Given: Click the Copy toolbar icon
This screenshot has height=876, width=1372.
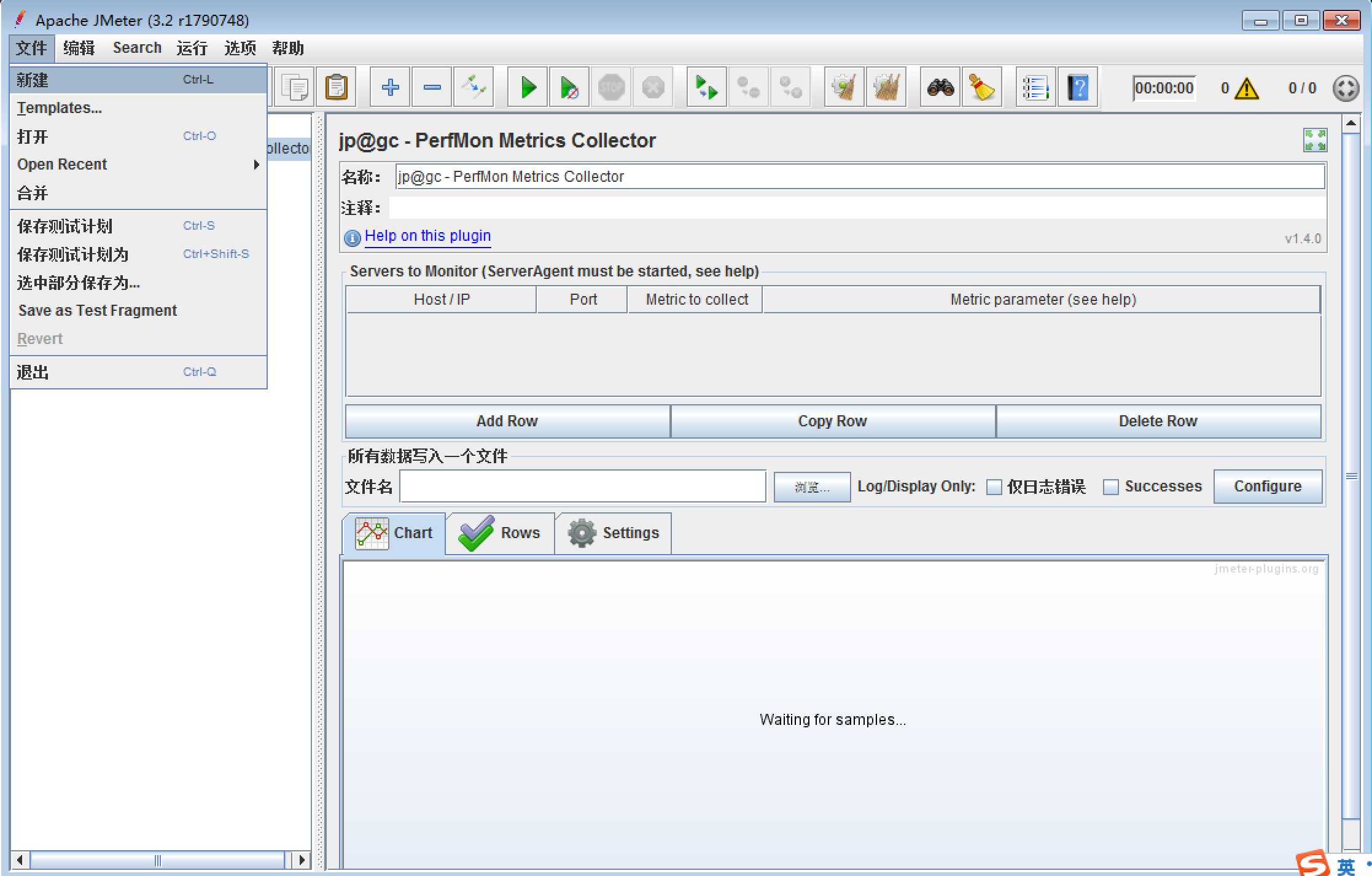Looking at the screenshot, I should click(295, 87).
